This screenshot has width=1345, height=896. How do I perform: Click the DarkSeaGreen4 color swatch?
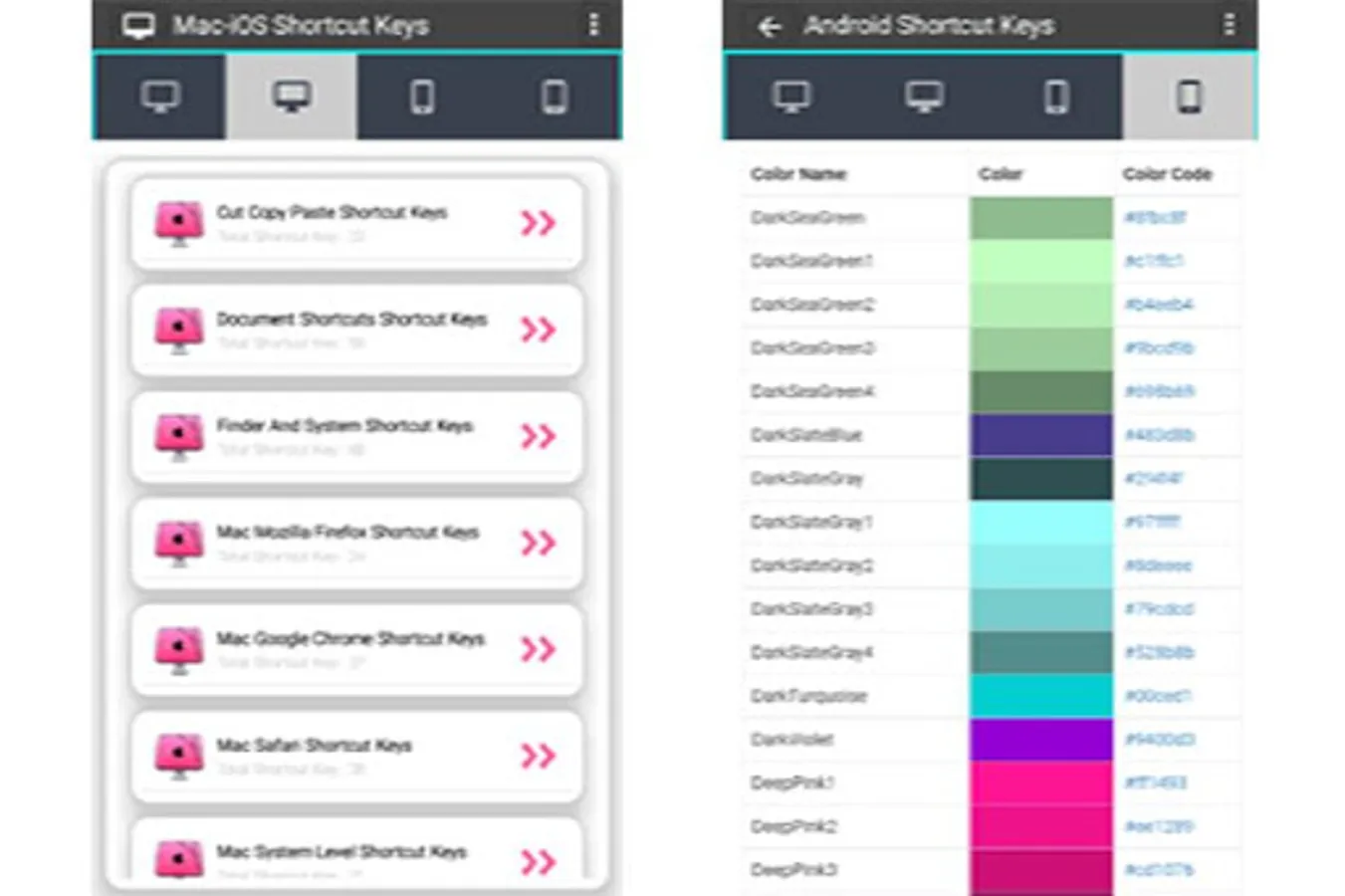(x=1041, y=391)
